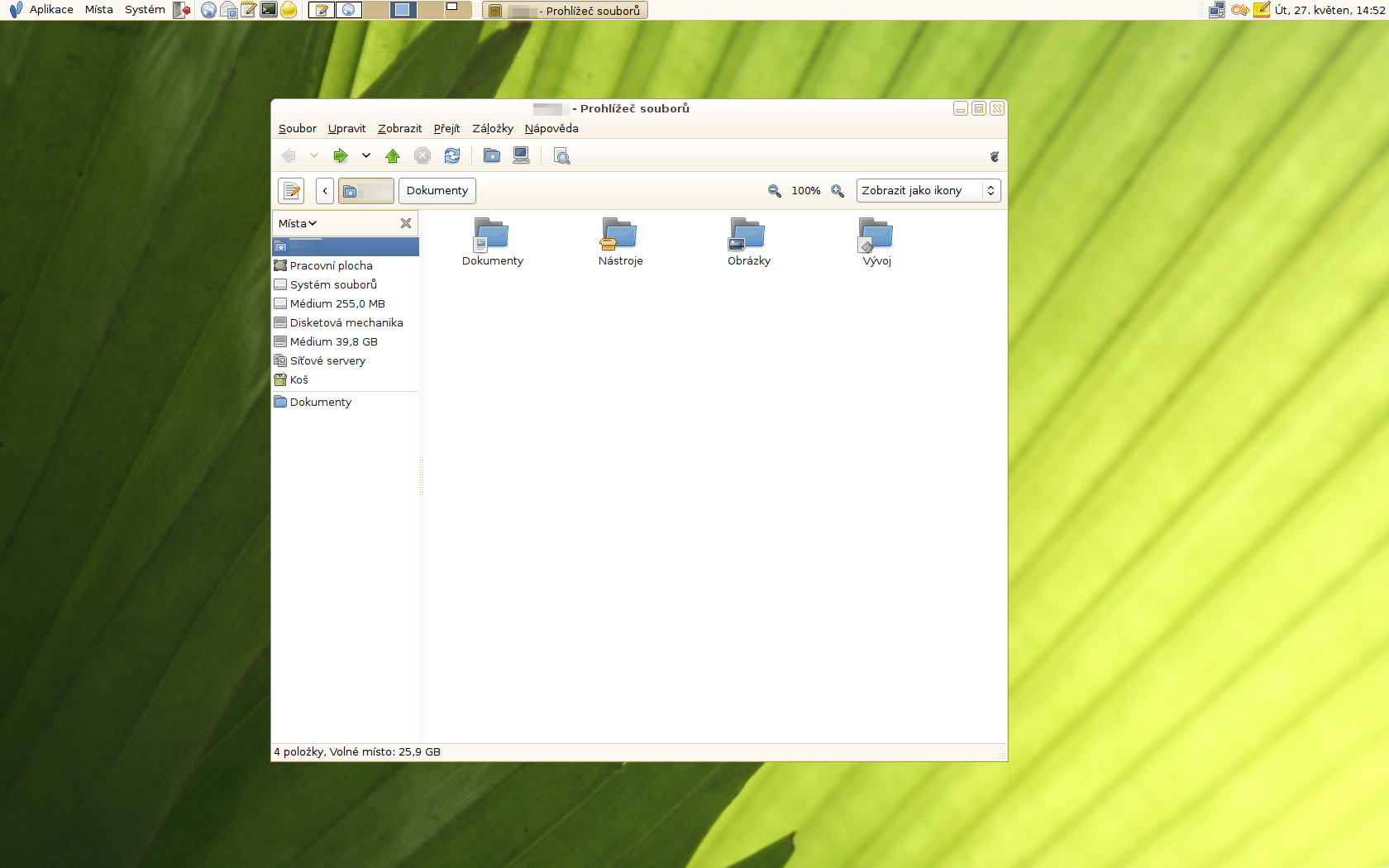
Task: Reload the current folder view
Action: point(452,156)
